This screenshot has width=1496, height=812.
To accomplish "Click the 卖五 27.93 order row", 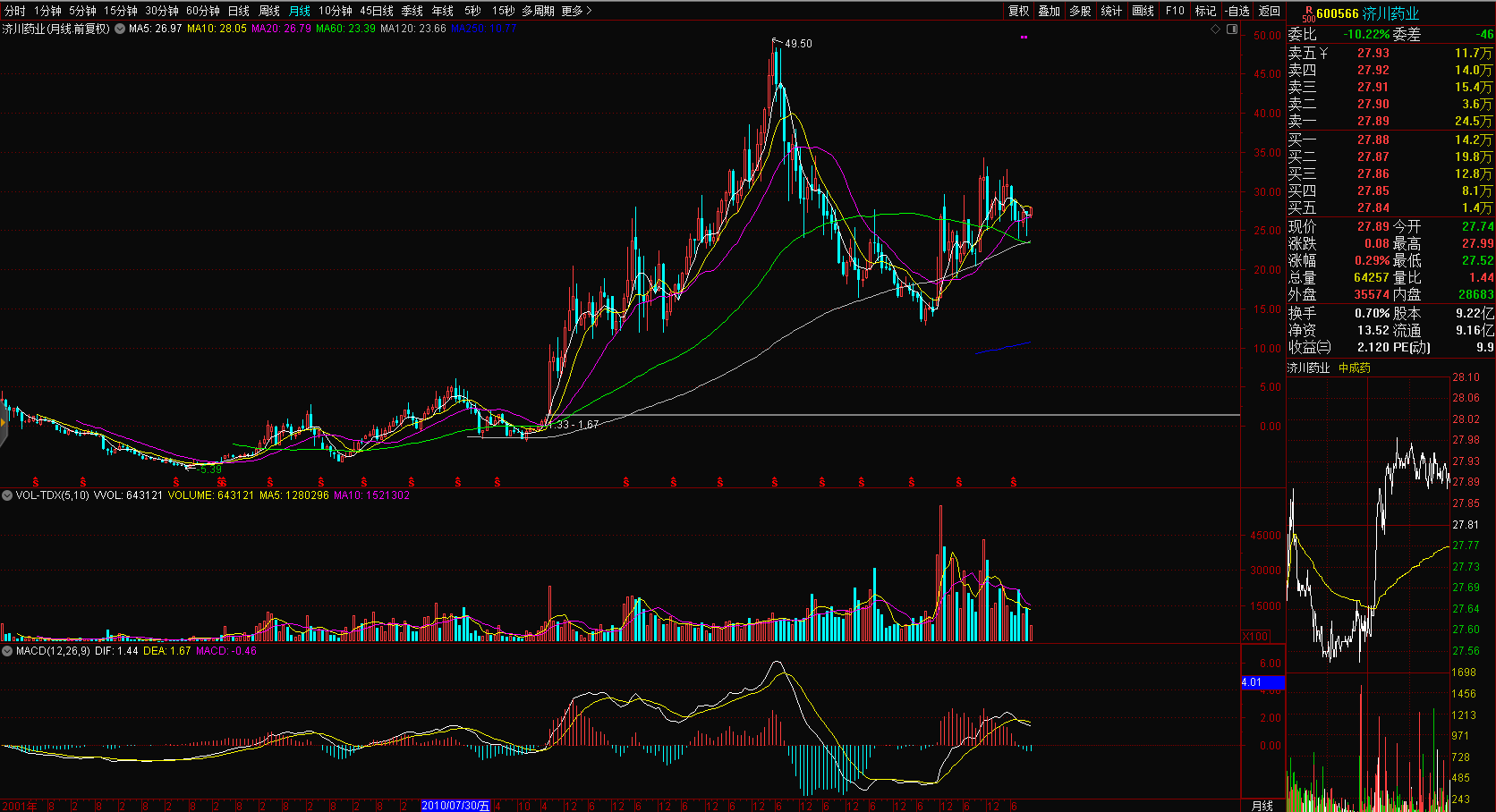I will 1390,54.
